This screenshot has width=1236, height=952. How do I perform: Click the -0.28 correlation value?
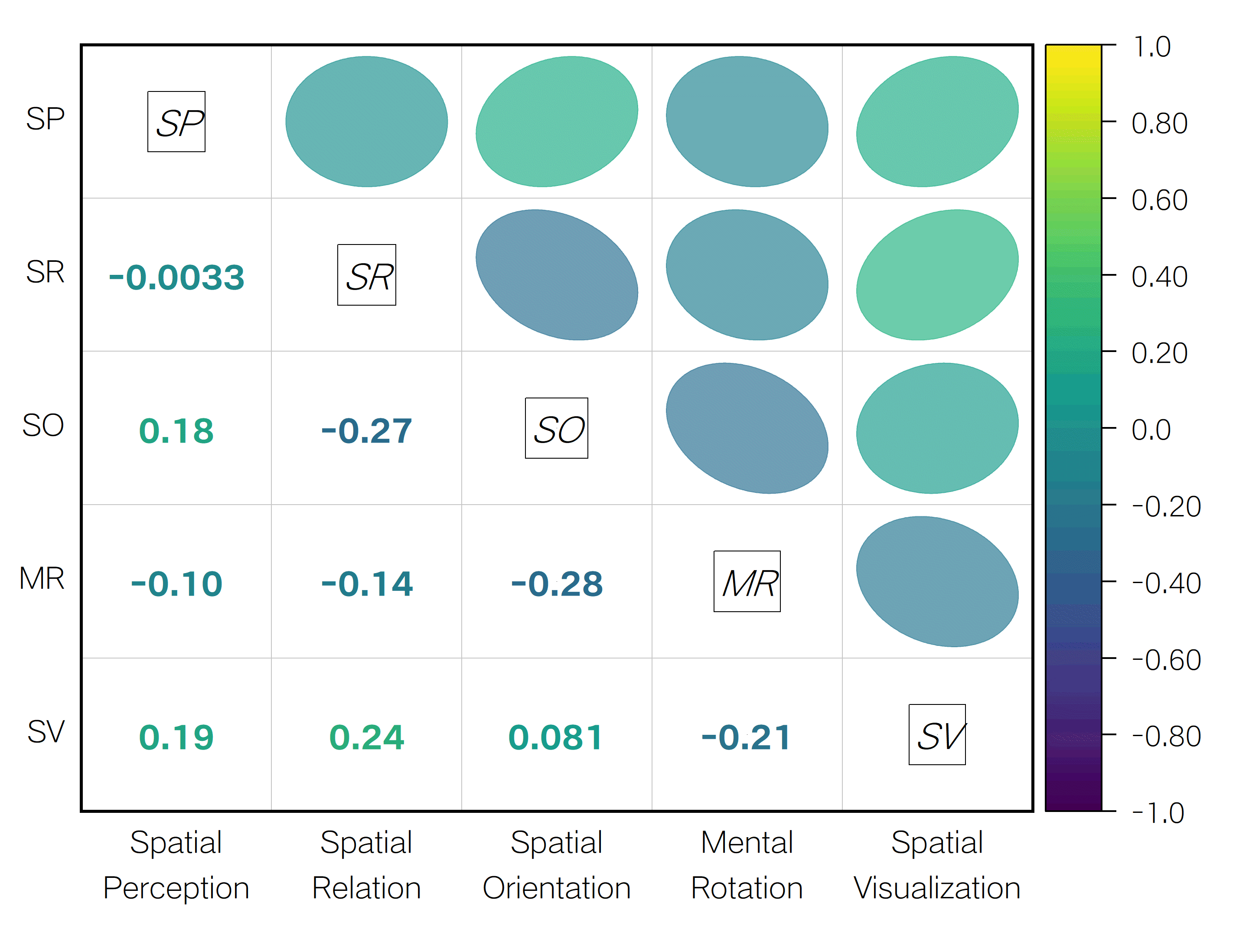pyautogui.click(x=557, y=584)
